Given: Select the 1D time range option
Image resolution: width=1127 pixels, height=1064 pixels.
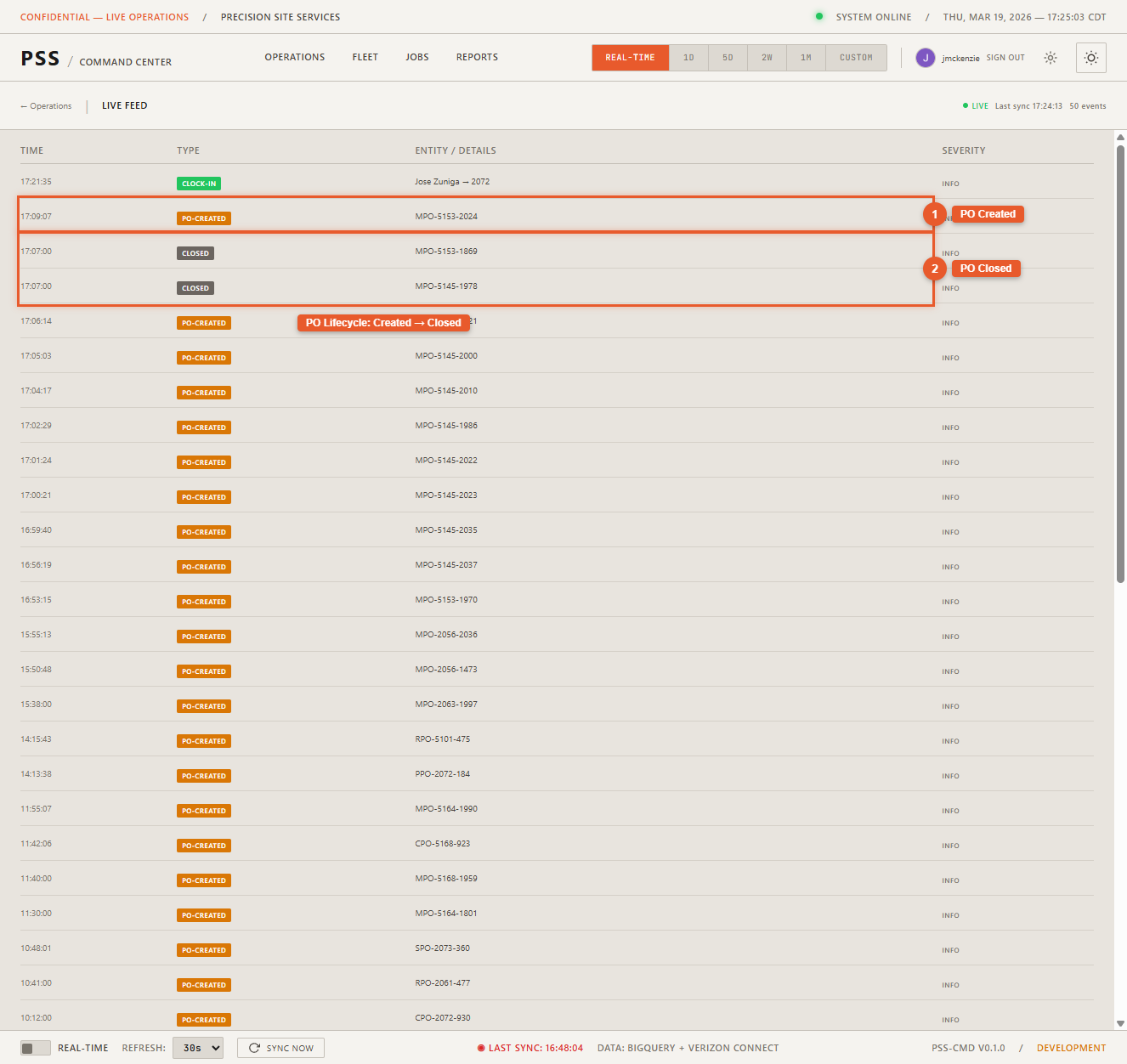Looking at the screenshot, I should 689,57.
